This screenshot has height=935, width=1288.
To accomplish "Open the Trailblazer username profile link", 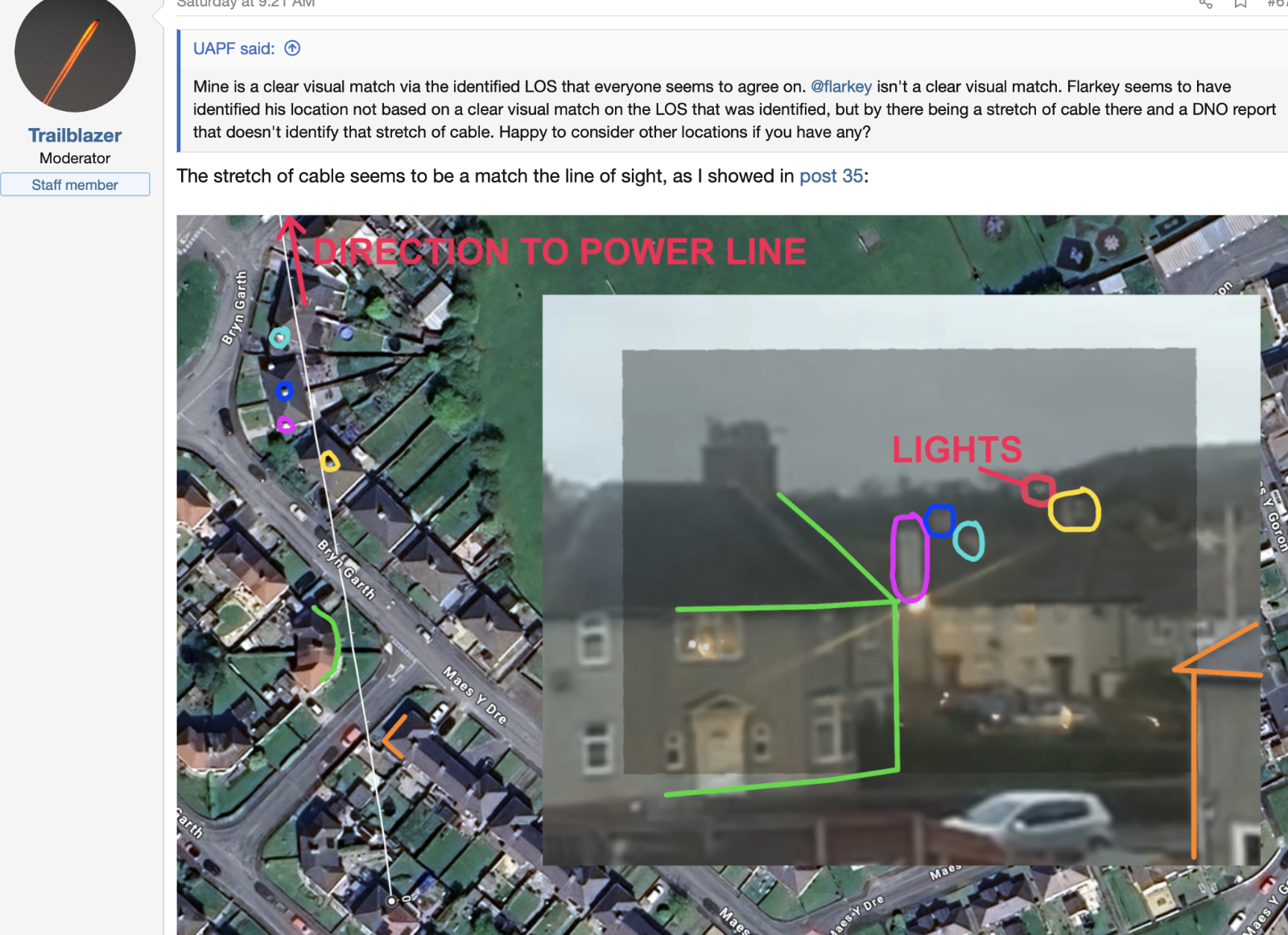I will coord(75,135).
